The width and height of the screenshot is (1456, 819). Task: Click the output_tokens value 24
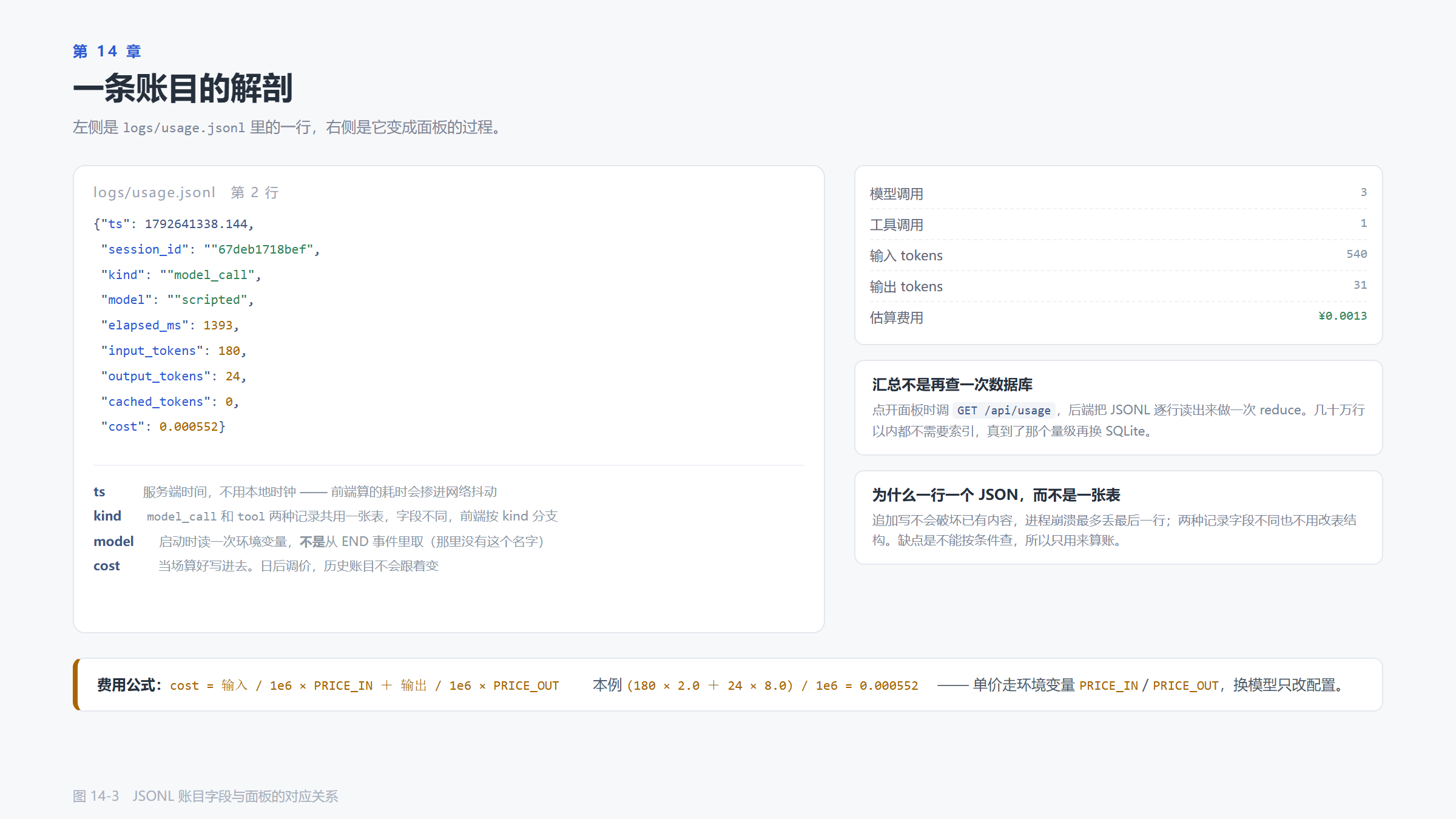233,376
